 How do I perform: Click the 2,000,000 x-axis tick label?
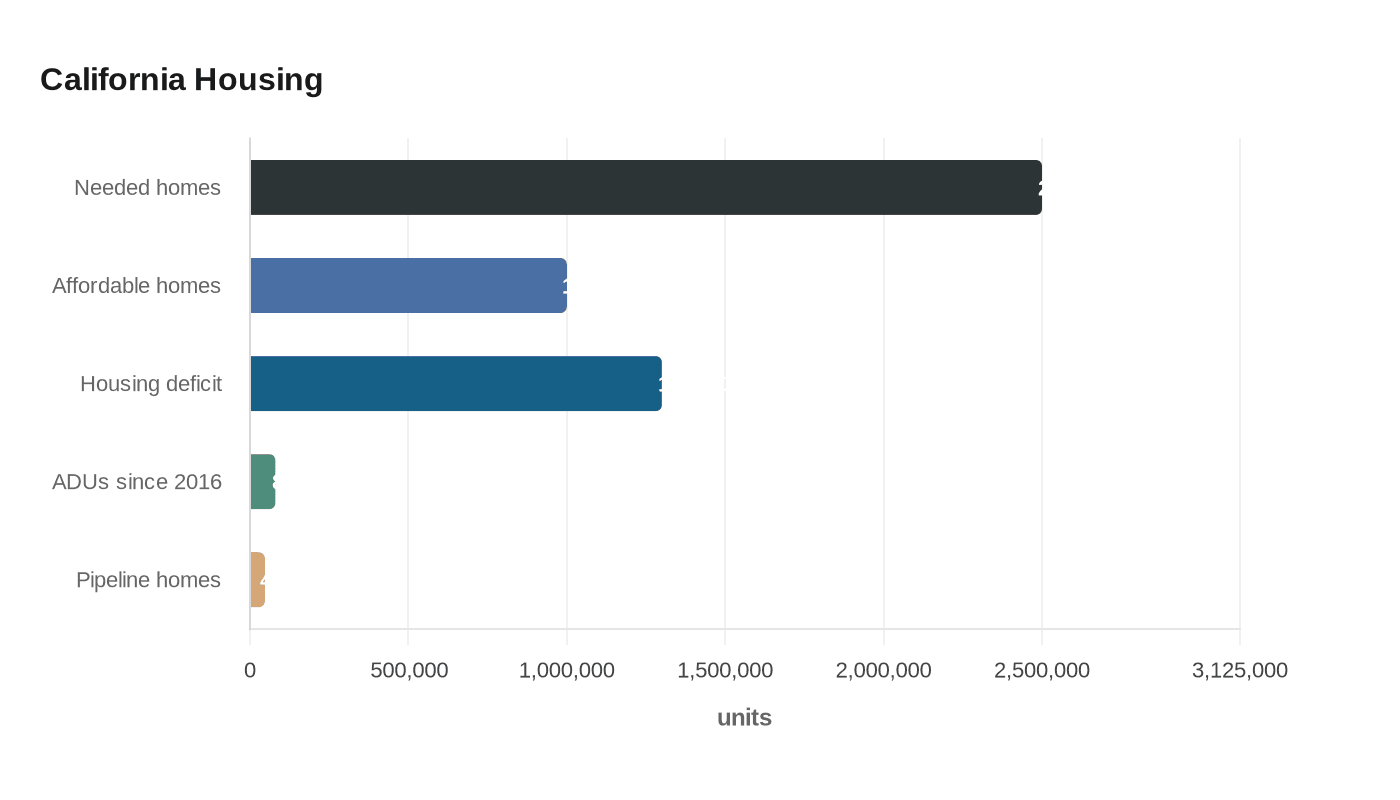[884, 670]
